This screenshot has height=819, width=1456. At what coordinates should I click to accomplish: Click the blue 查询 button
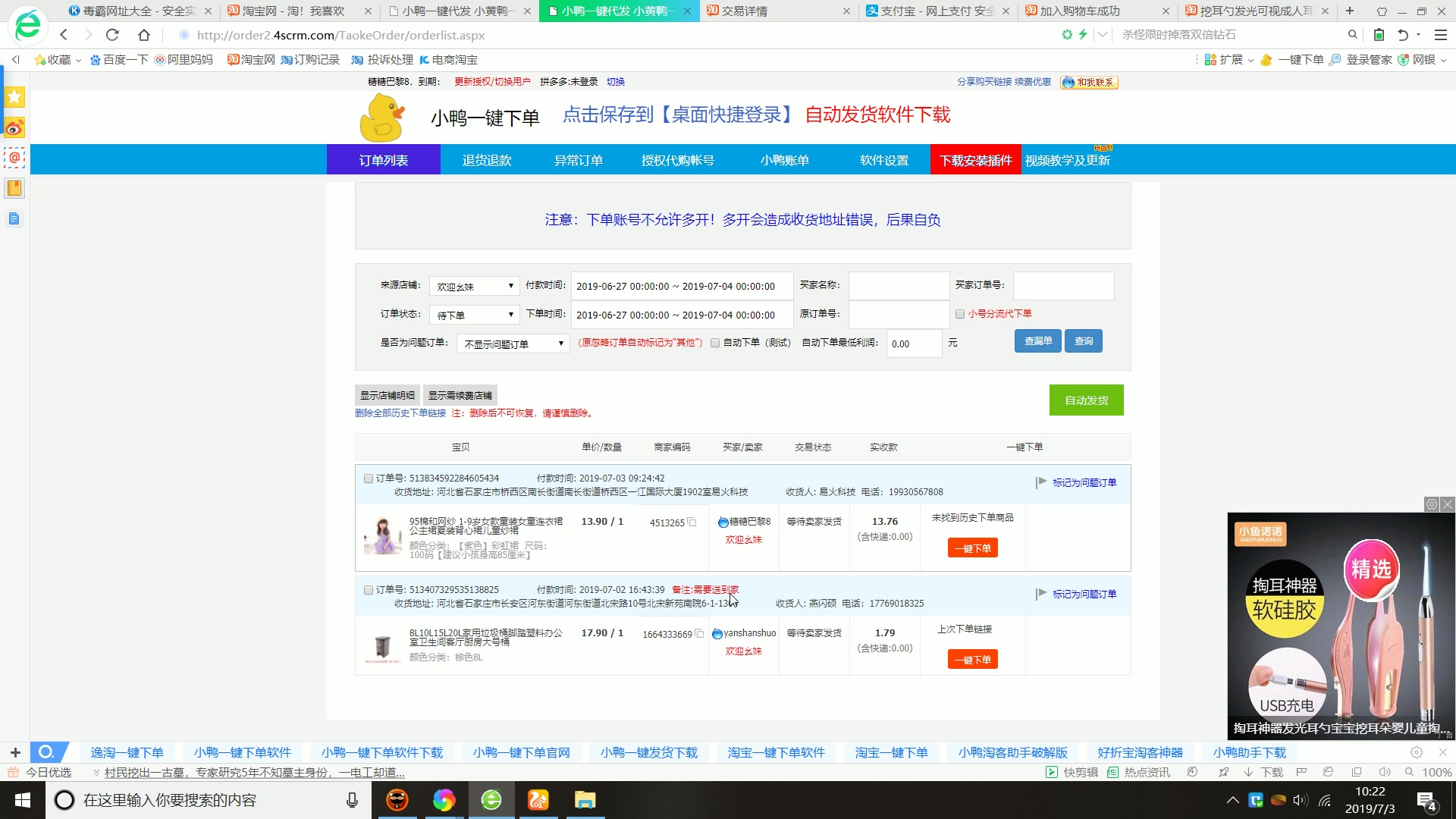tap(1084, 340)
